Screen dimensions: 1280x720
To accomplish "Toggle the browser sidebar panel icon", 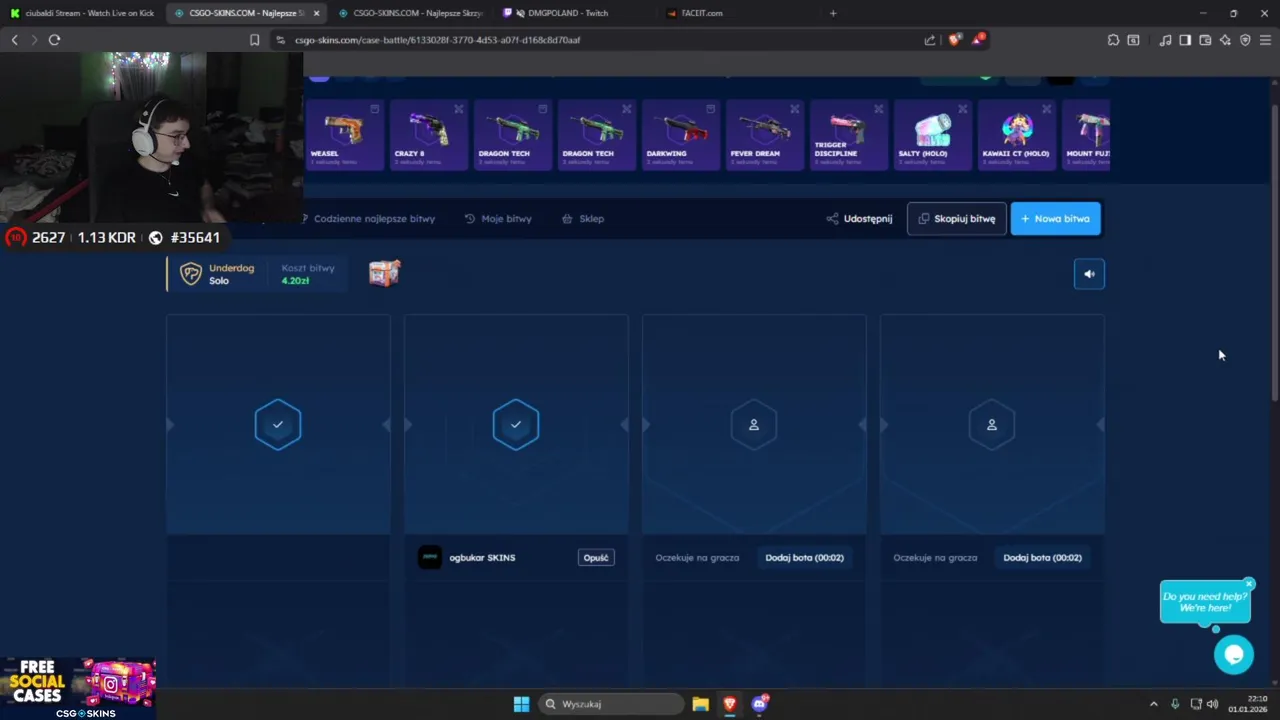I will point(1185,40).
